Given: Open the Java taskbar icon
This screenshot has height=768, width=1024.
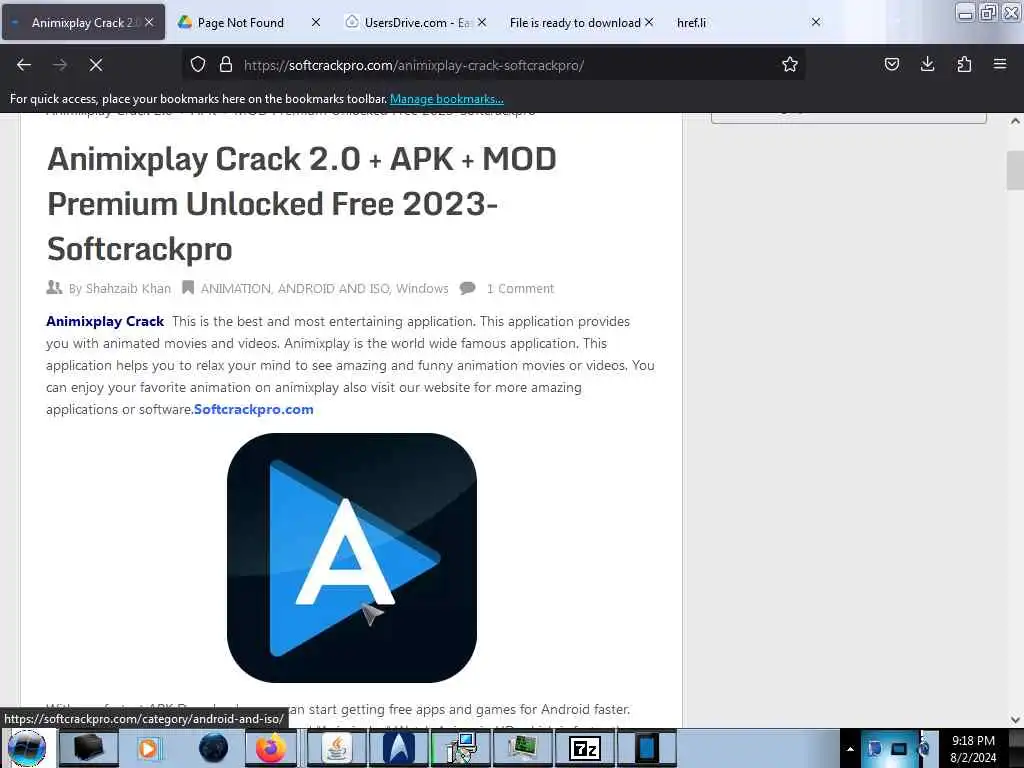Looking at the screenshot, I should [x=336, y=748].
